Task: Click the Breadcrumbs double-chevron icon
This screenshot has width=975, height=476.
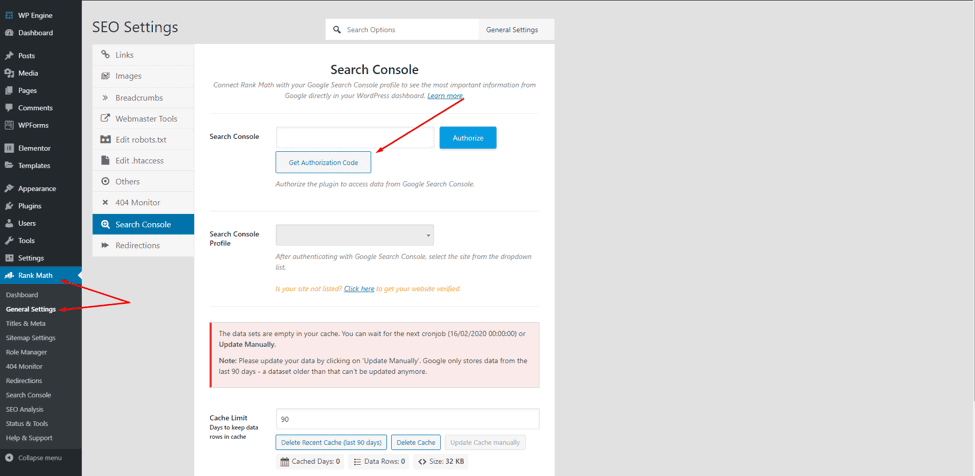Action: [x=105, y=98]
